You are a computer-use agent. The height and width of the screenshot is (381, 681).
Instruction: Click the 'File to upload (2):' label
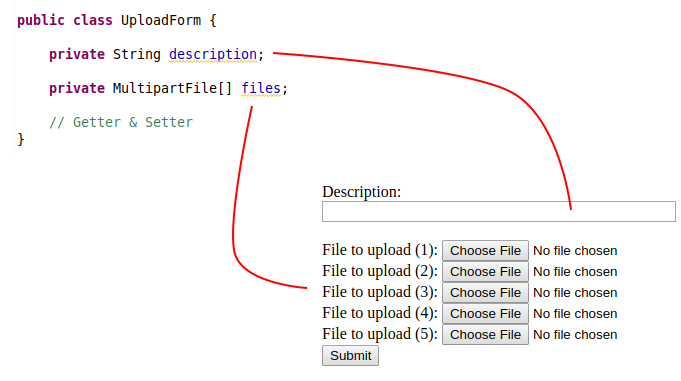pos(380,271)
